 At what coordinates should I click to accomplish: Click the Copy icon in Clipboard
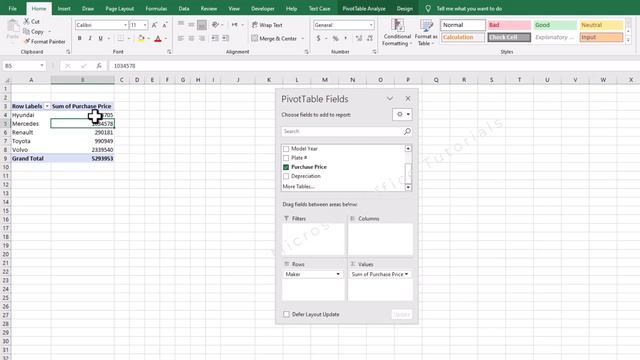pos(27,31)
